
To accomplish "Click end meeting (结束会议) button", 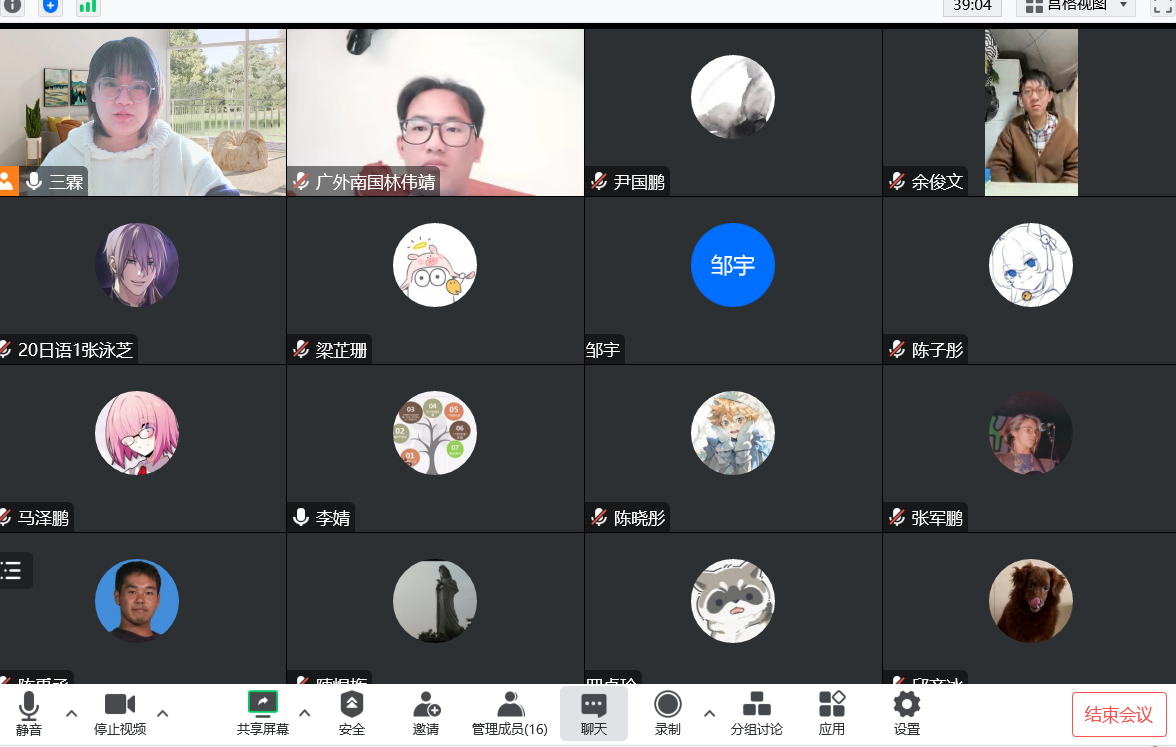I will click(x=1119, y=715).
